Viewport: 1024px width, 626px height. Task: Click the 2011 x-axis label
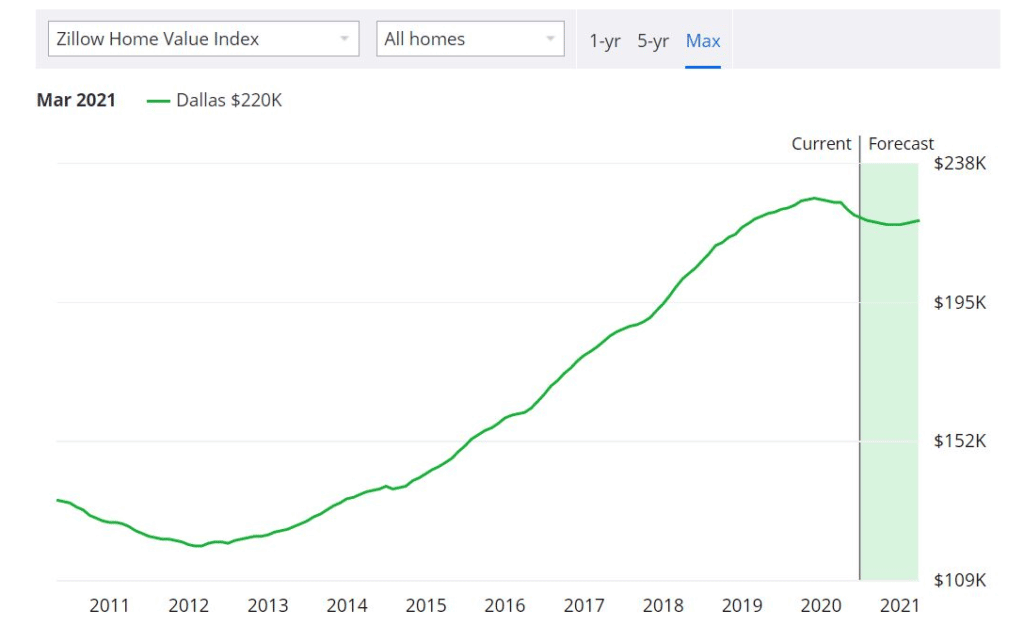point(109,606)
